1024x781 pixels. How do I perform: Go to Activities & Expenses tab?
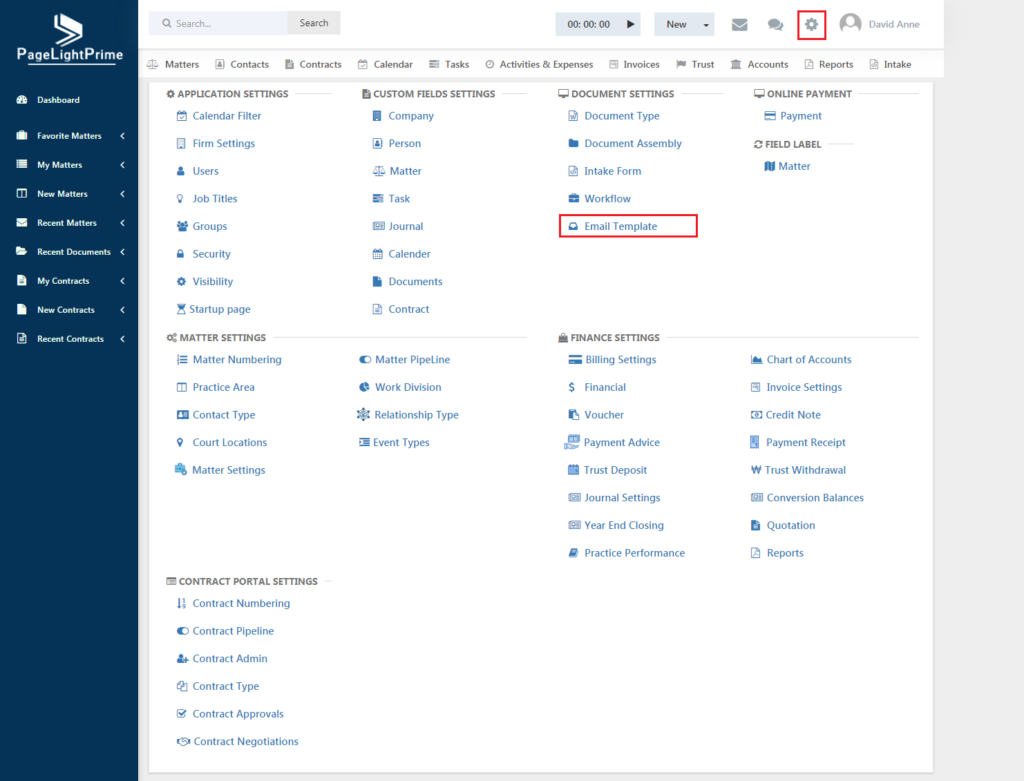click(x=539, y=65)
